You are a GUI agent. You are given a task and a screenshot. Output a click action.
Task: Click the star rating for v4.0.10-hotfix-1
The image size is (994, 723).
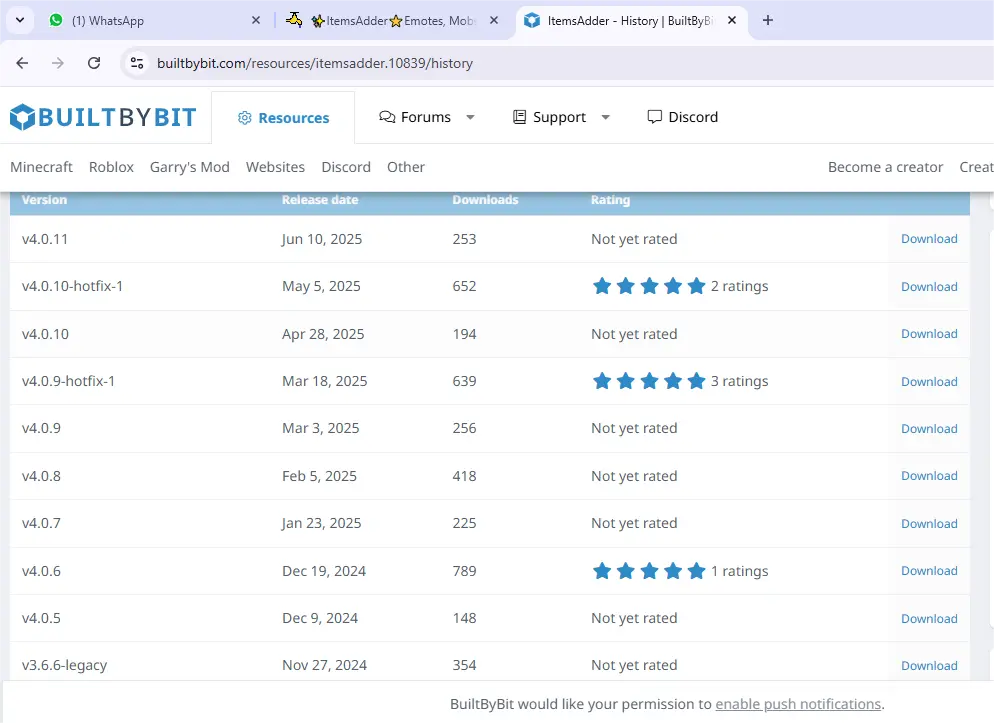pyautogui.click(x=649, y=286)
